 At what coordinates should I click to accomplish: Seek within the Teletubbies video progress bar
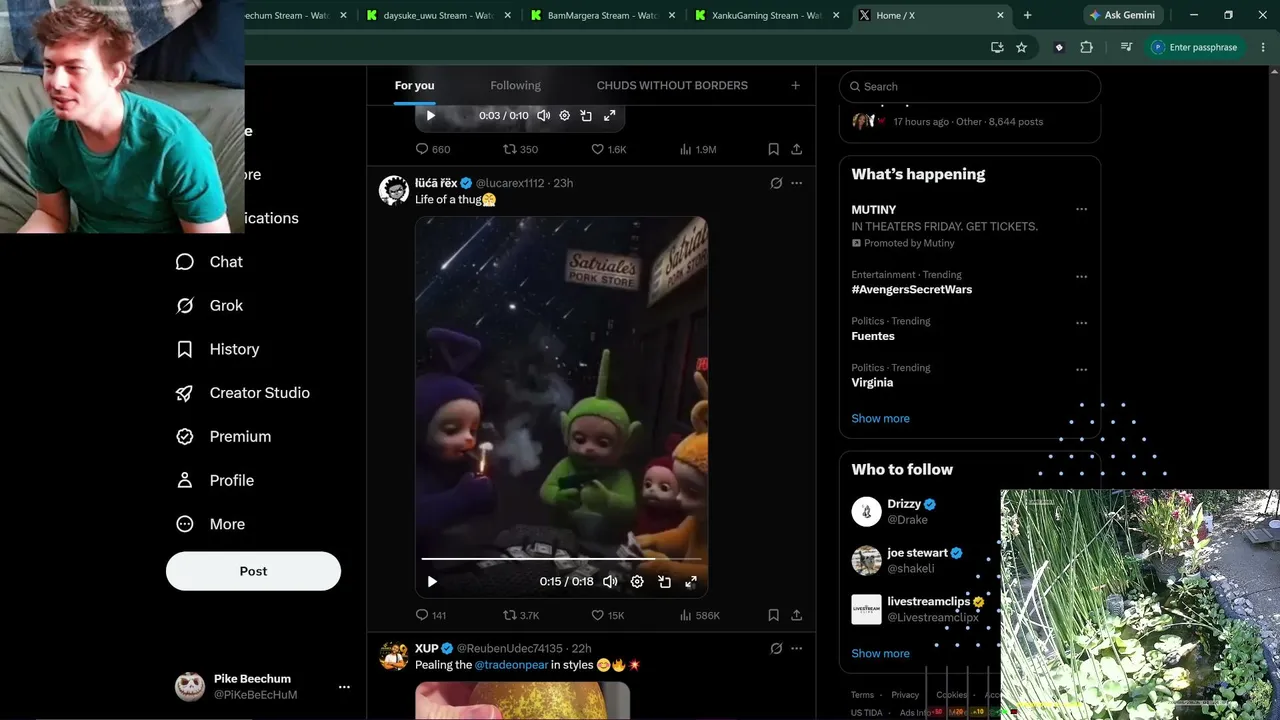[561, 559]
